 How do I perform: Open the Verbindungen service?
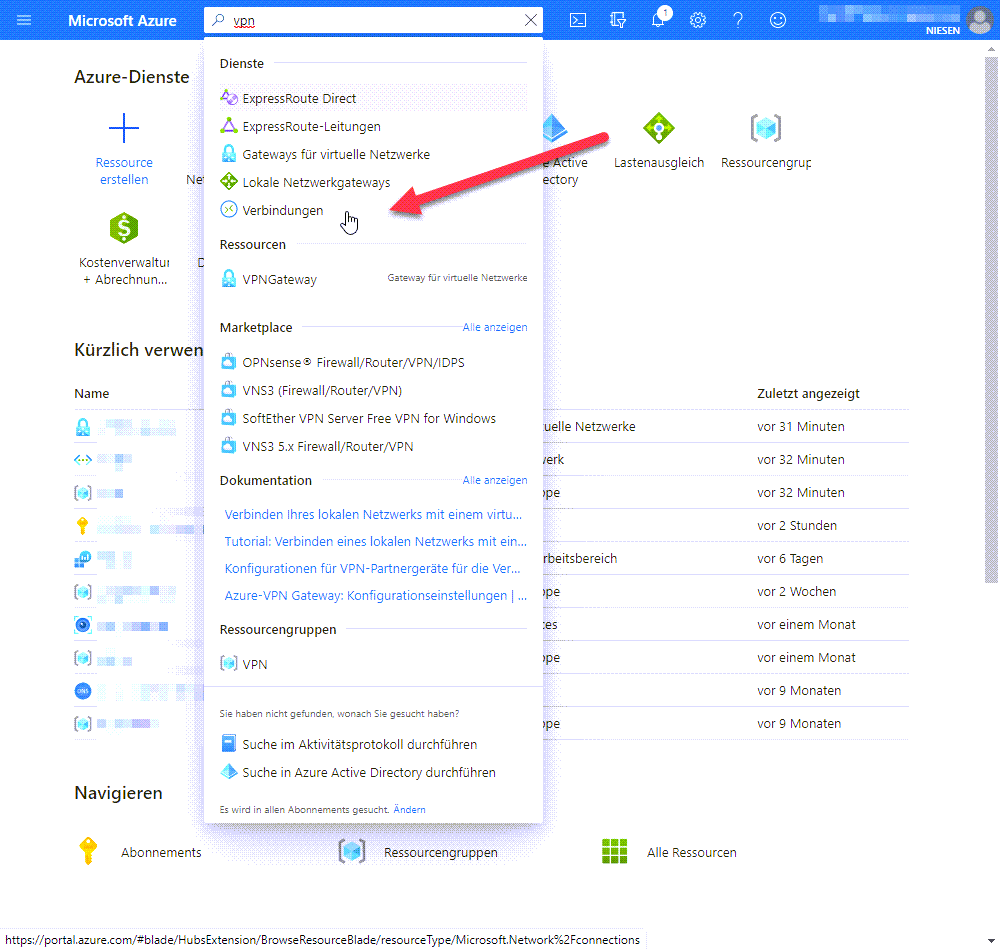pos(373,210)
